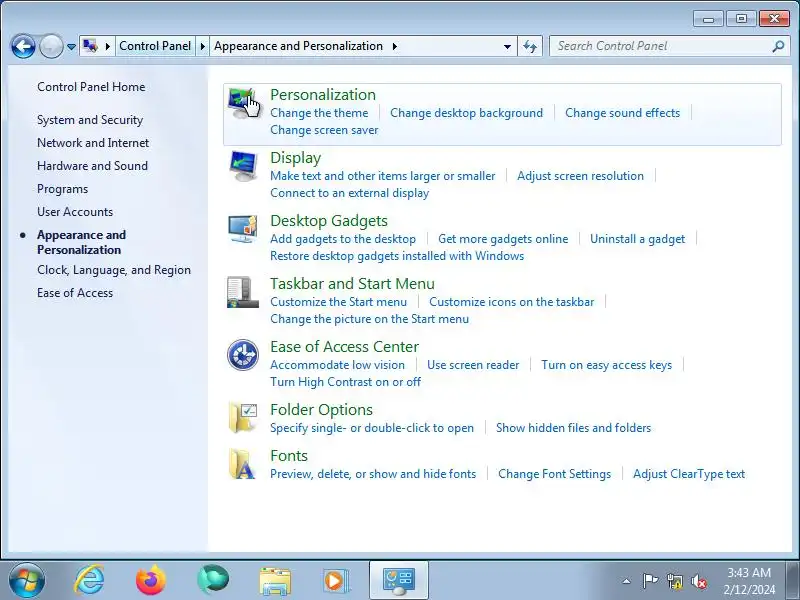This screenshot has width=800, height=600.
Task: Show hidden tray icons arrow
Action: (x=627, y=581)
